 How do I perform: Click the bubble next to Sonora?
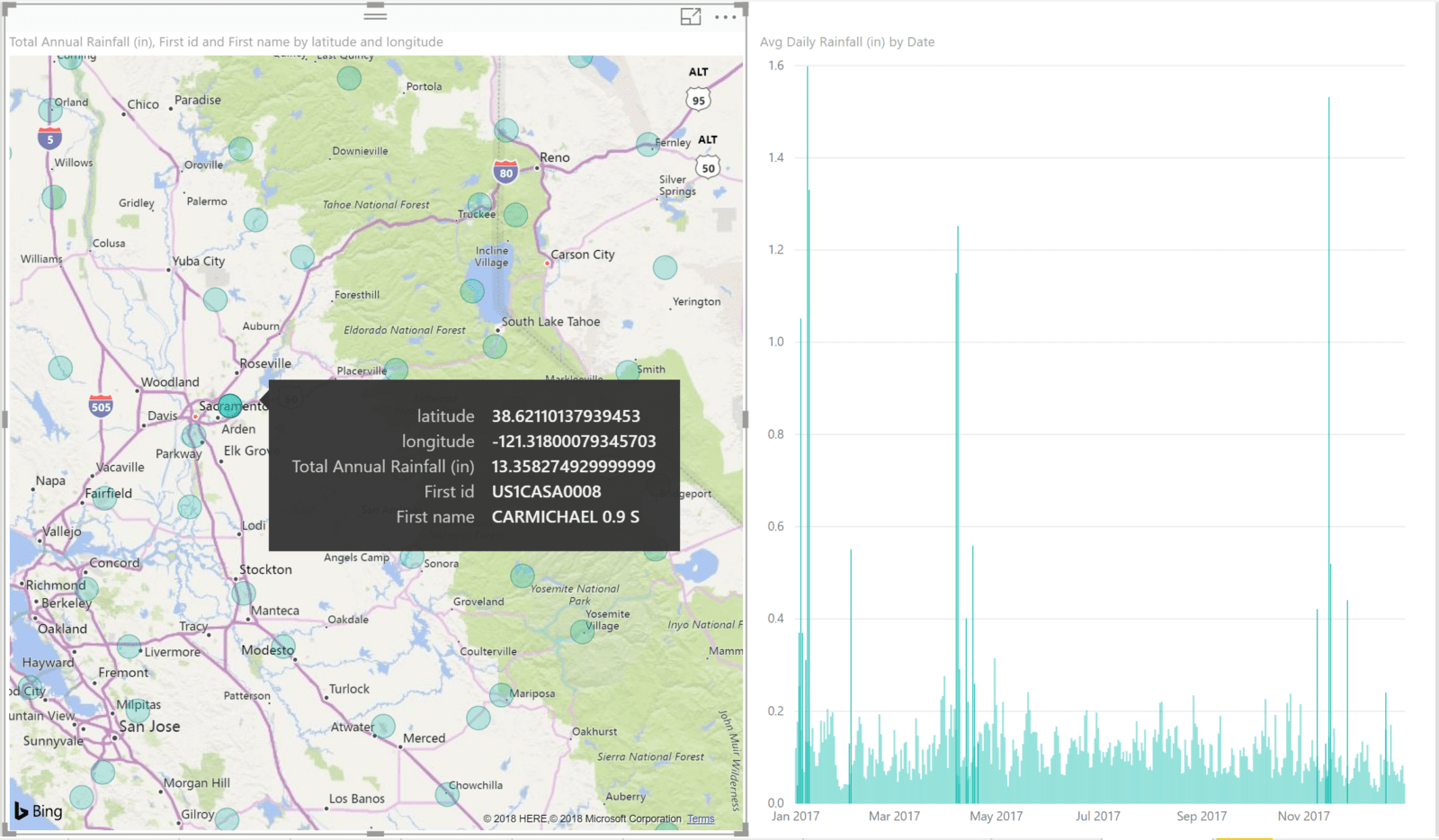pyautogui.click(x=412, y=557)
